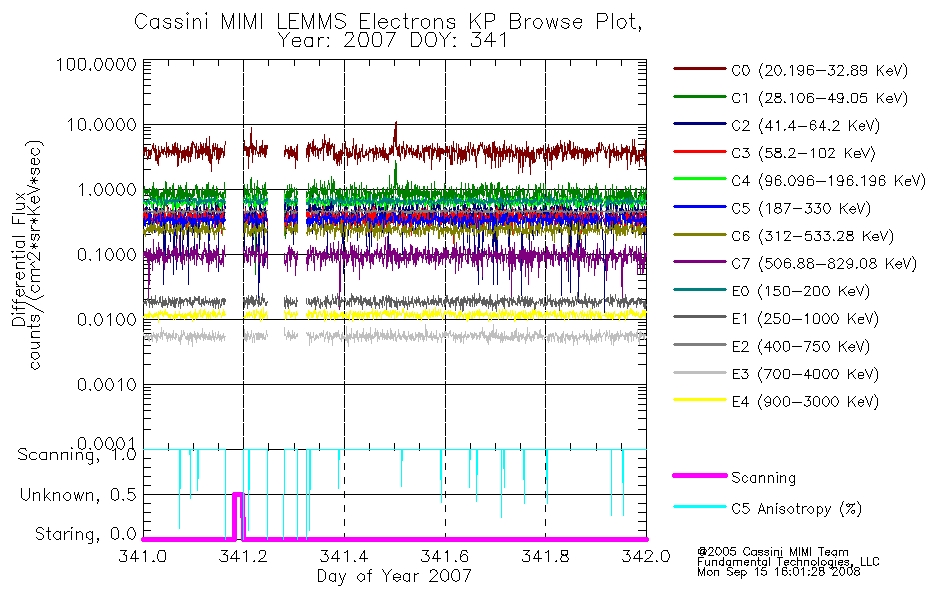Click the C5 Anisotropy (%) legend label
Viewport: 950px width, 600px height.
[796, 509]
